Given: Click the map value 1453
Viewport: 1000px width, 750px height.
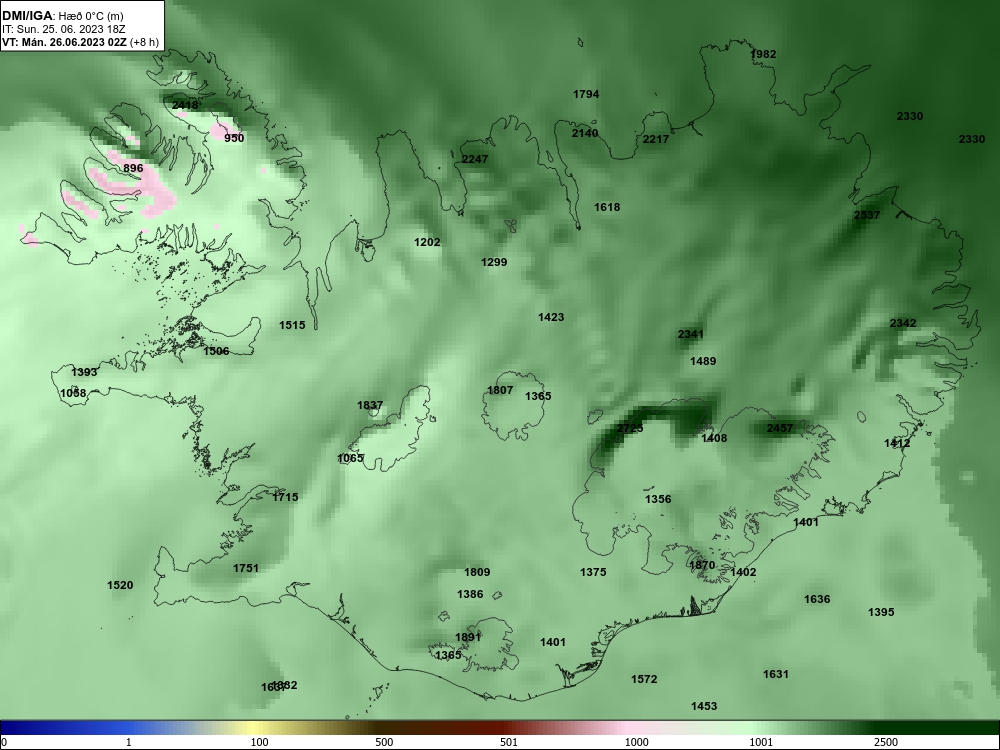Looking at the screenshot, I should pyautogui.click(x=704, y=707).
